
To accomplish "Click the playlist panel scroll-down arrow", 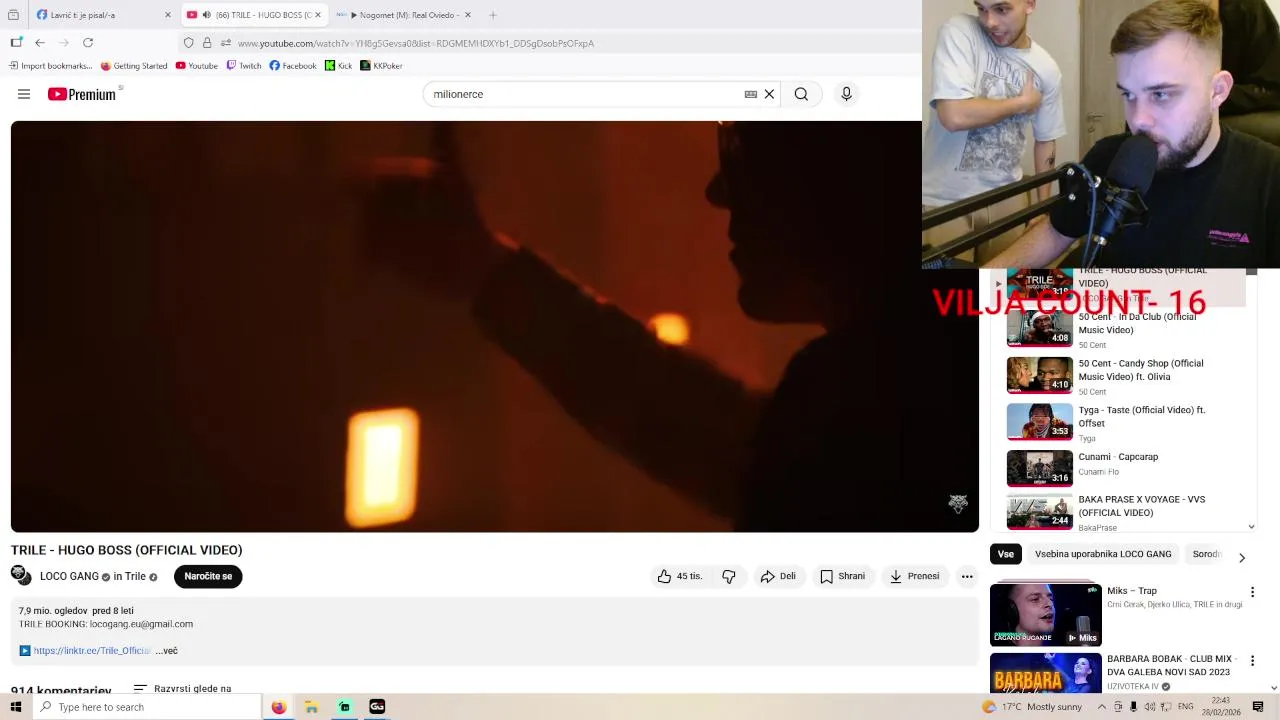I will pyautogui.click(x=1251, y=527).
